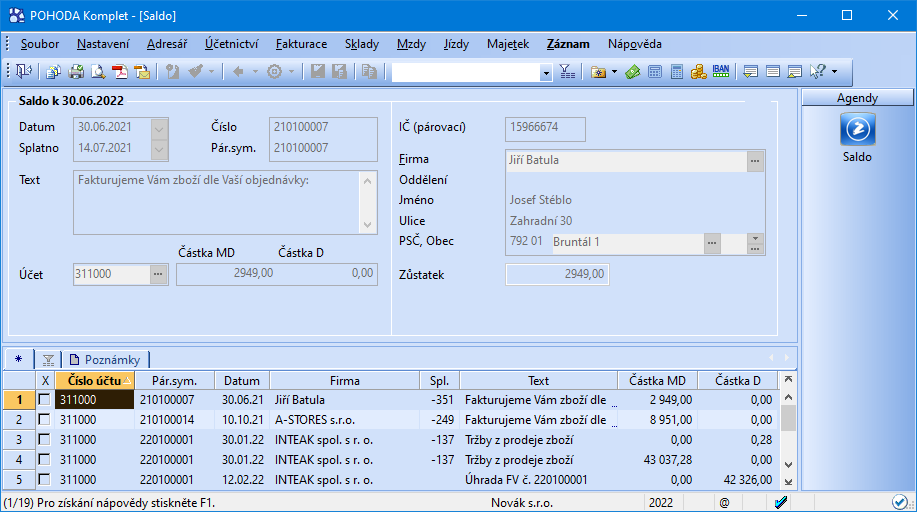
Task: Click the PDF export icon
Action: pyautogui.click(x=120, y=72)
